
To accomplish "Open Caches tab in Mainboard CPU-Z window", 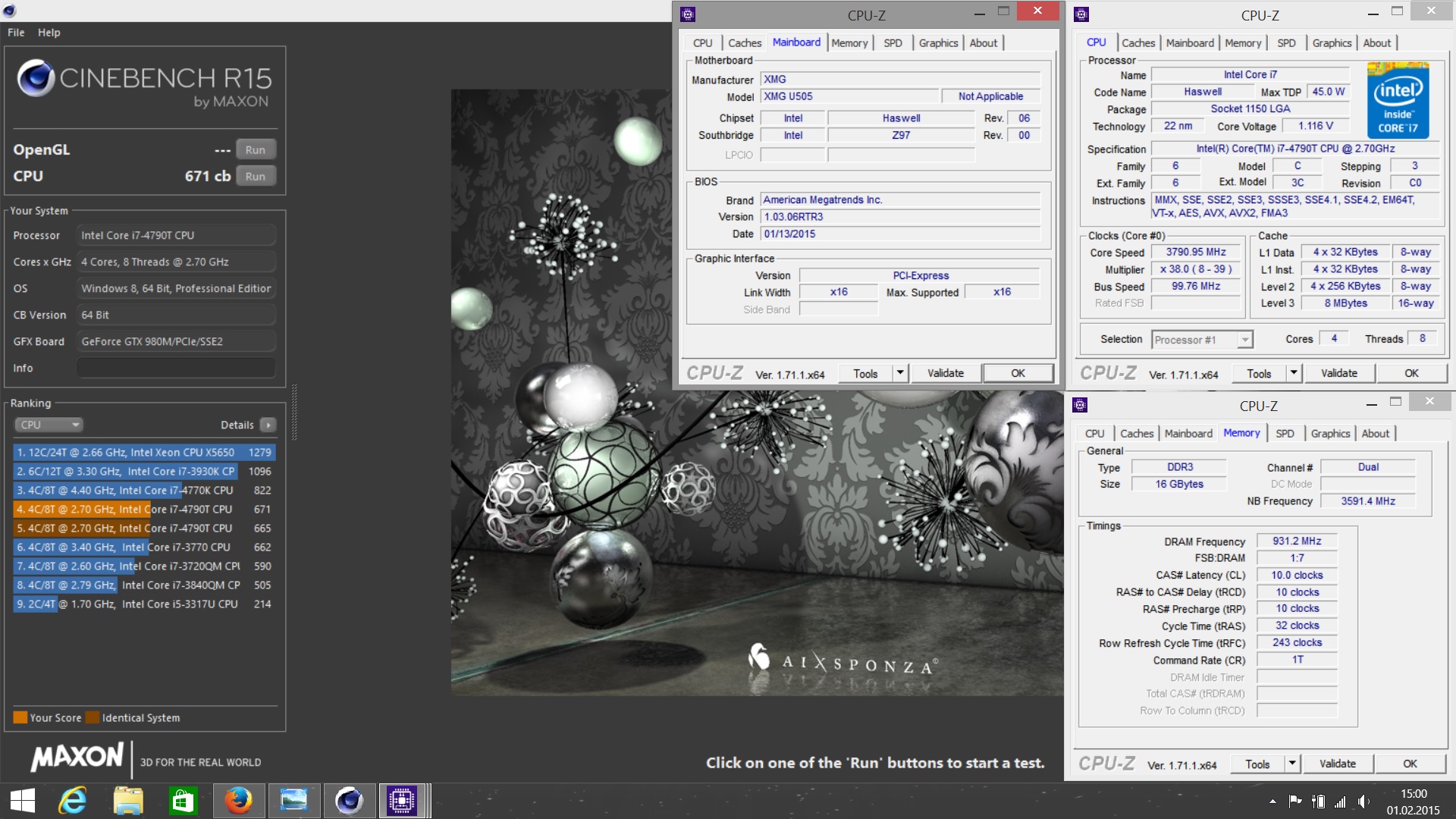I will 745,43.
